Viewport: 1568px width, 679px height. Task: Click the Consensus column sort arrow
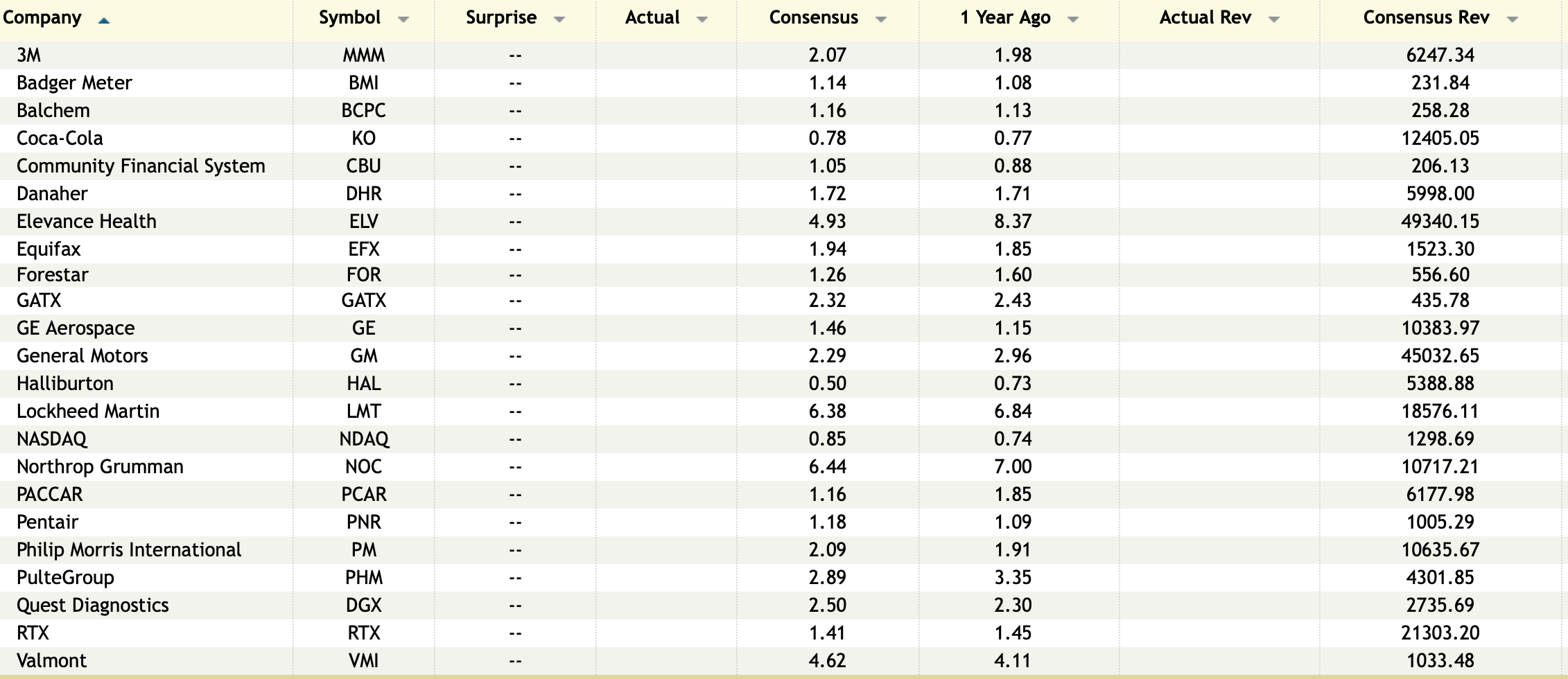(880, 20)
